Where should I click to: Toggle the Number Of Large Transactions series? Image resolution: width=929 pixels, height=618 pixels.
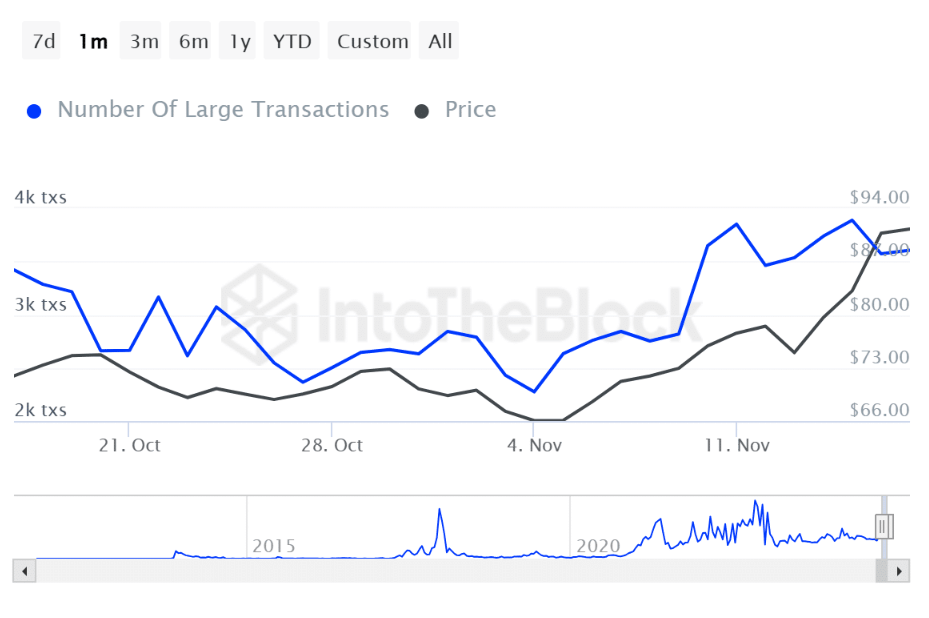coord(223,110)
